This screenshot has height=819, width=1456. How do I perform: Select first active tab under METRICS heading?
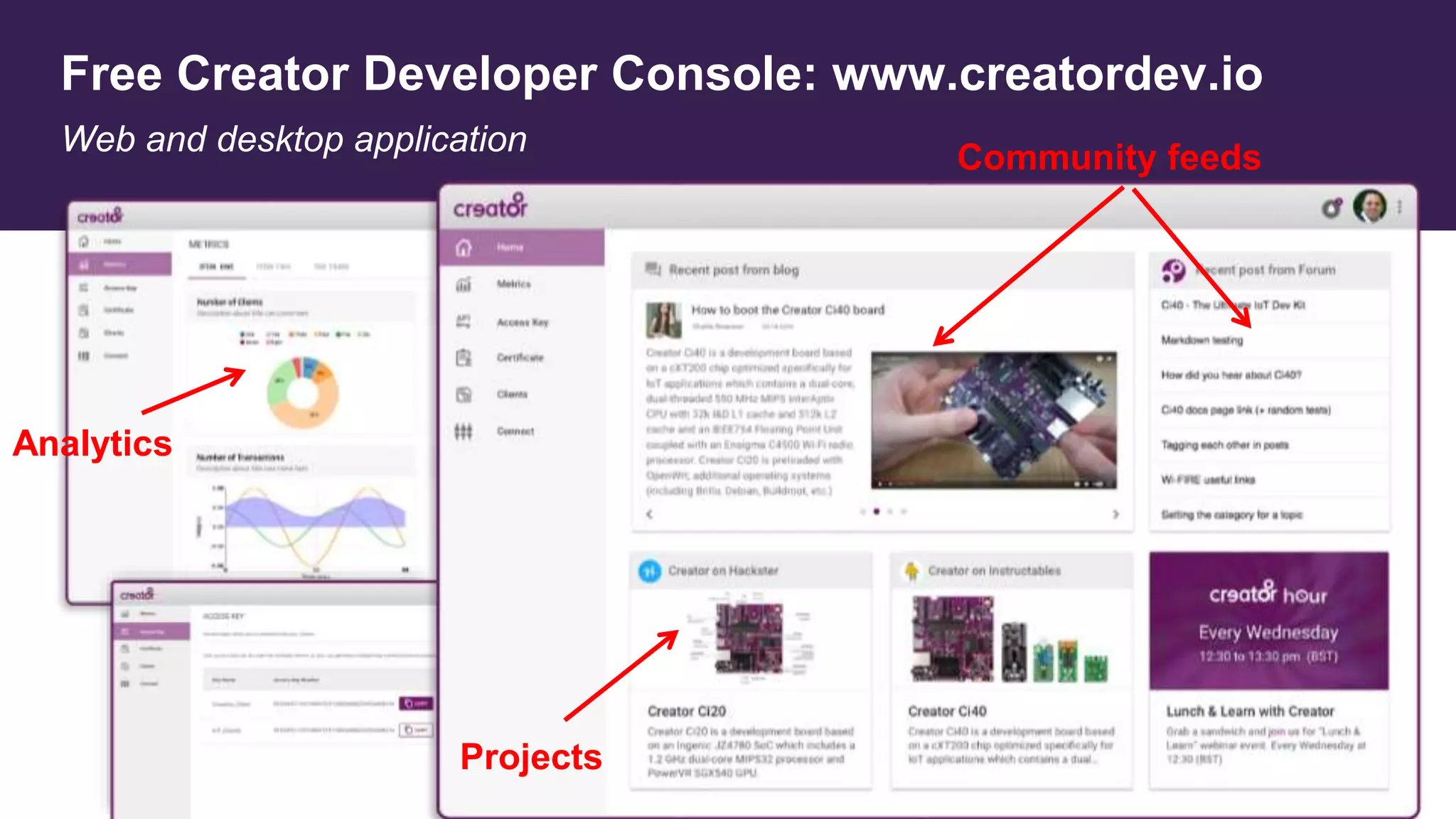[x=216, y=267]
